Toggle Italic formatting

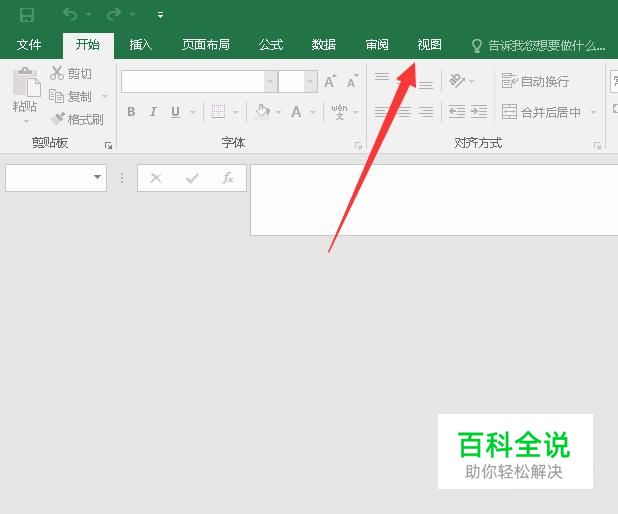click(x=153, y=112)
